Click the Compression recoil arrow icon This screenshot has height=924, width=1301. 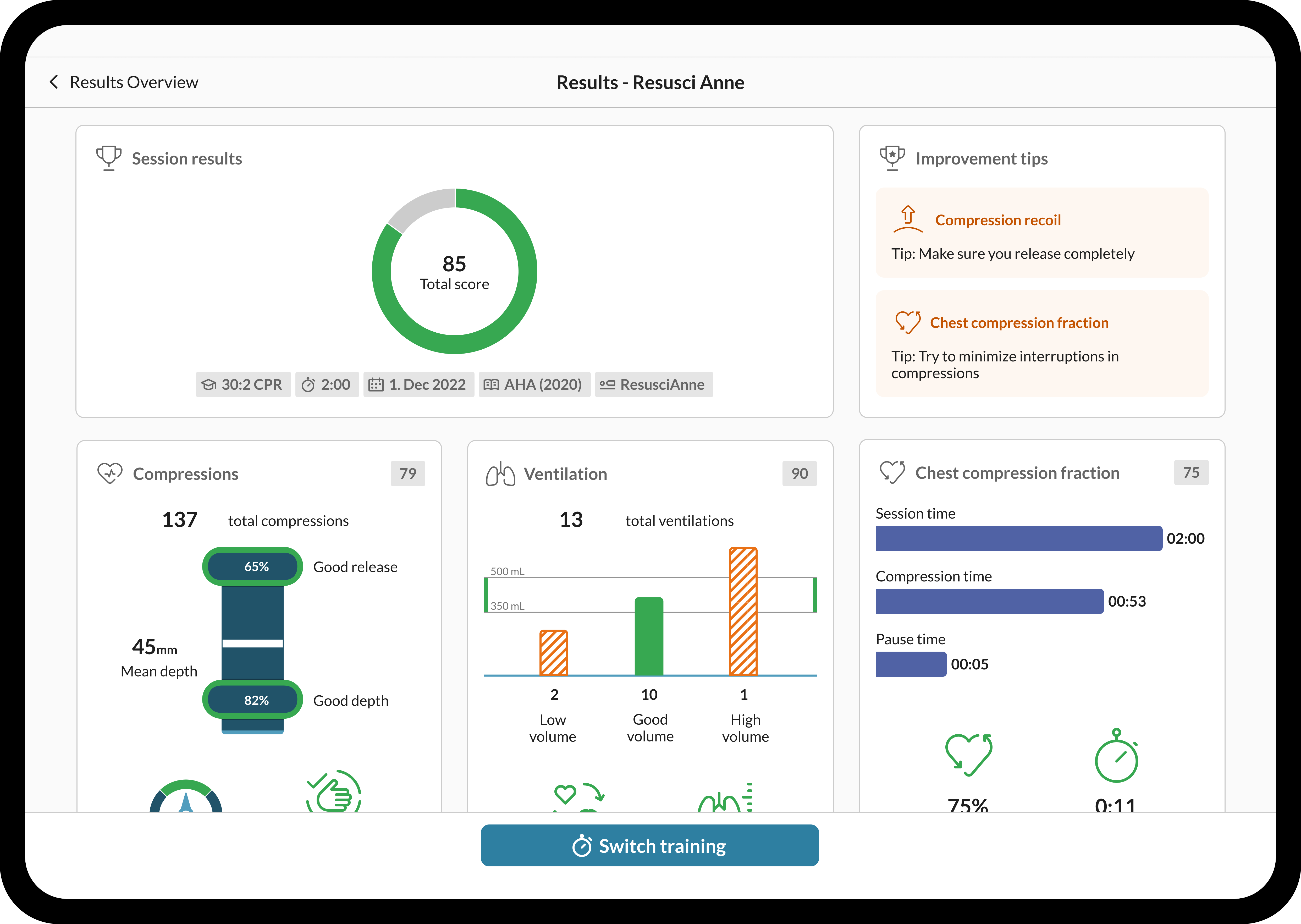pyautogui.click(x=907, y=219)
